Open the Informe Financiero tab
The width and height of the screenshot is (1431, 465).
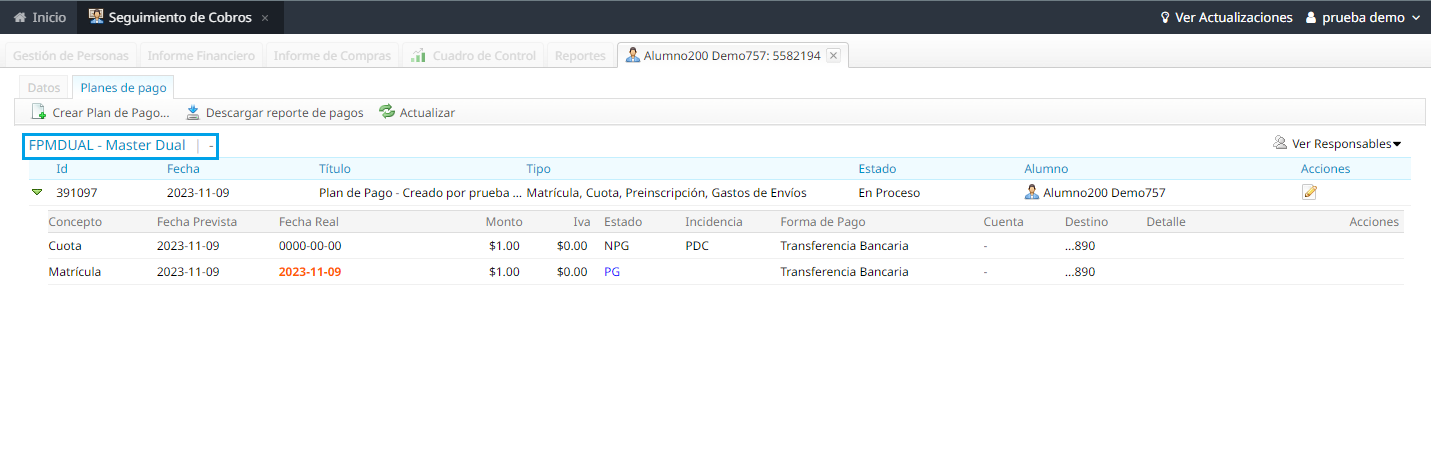pos(201,56)
